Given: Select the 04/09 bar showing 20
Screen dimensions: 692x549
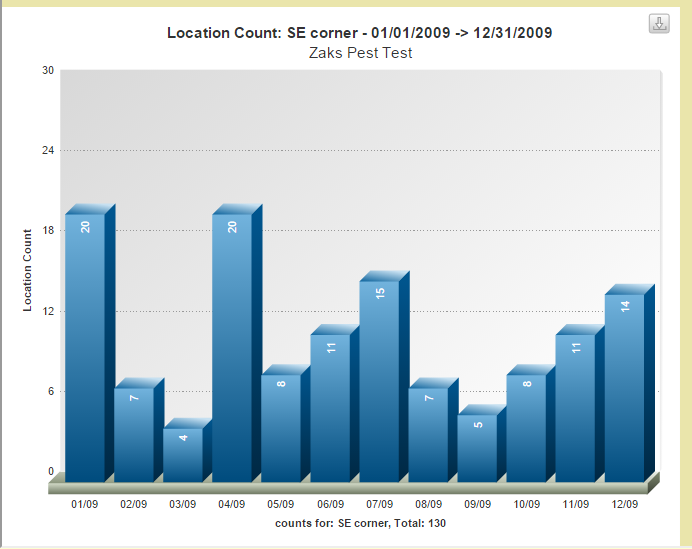Looking at the screenshot, I should (232, 345).
